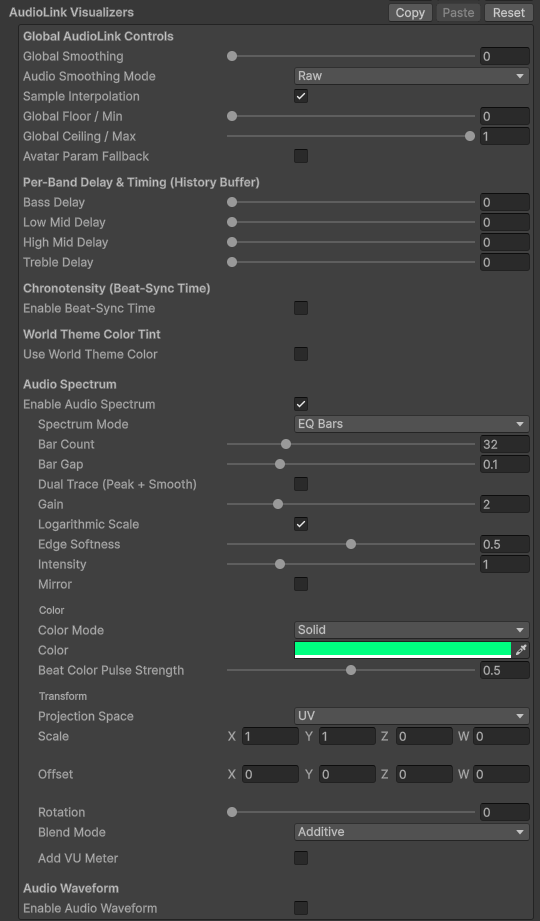Viewport: 540px width, 921px height.
Task: Click the Scale W input field
Action: point(501,736)
